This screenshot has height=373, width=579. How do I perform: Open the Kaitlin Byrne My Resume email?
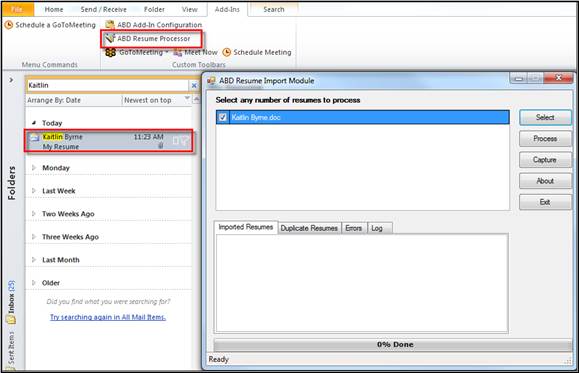pyautogui.click(x=109, y=141)
